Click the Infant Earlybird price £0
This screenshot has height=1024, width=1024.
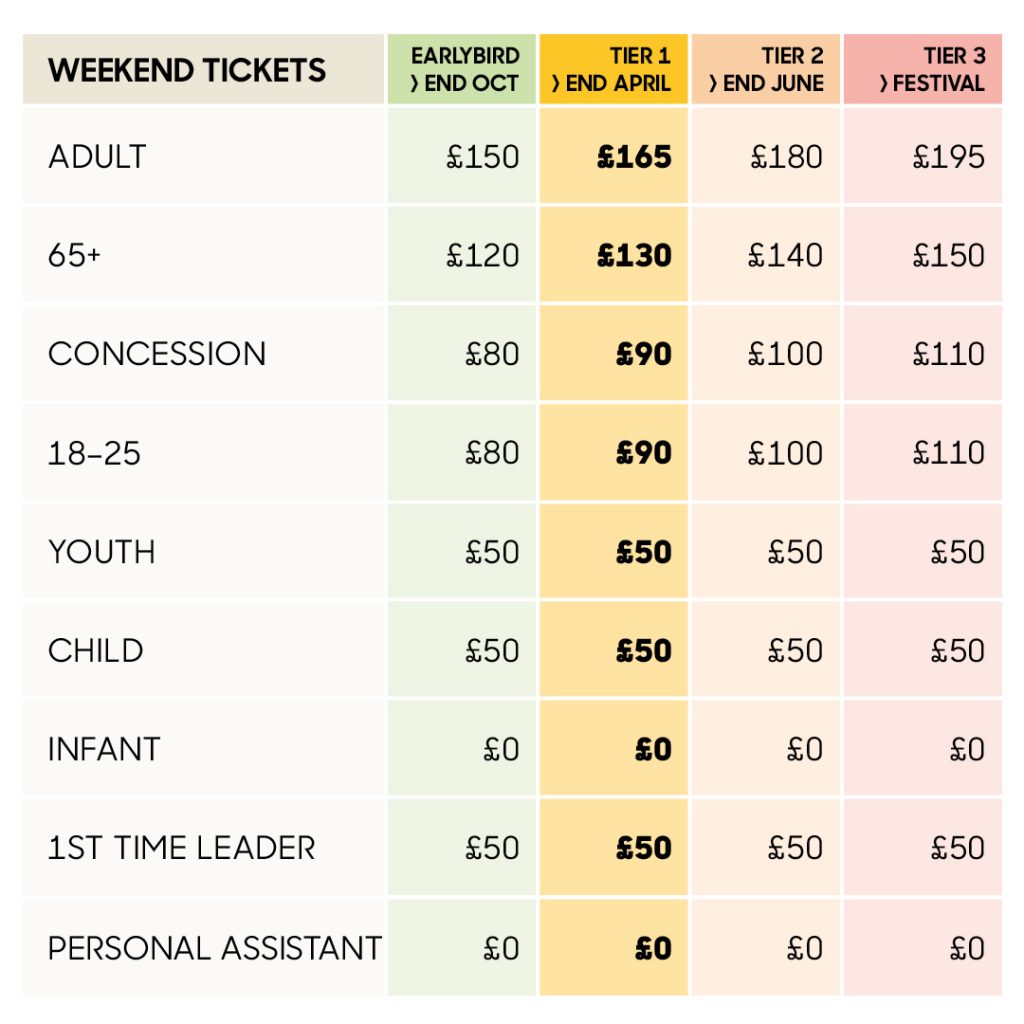point(501,749)
